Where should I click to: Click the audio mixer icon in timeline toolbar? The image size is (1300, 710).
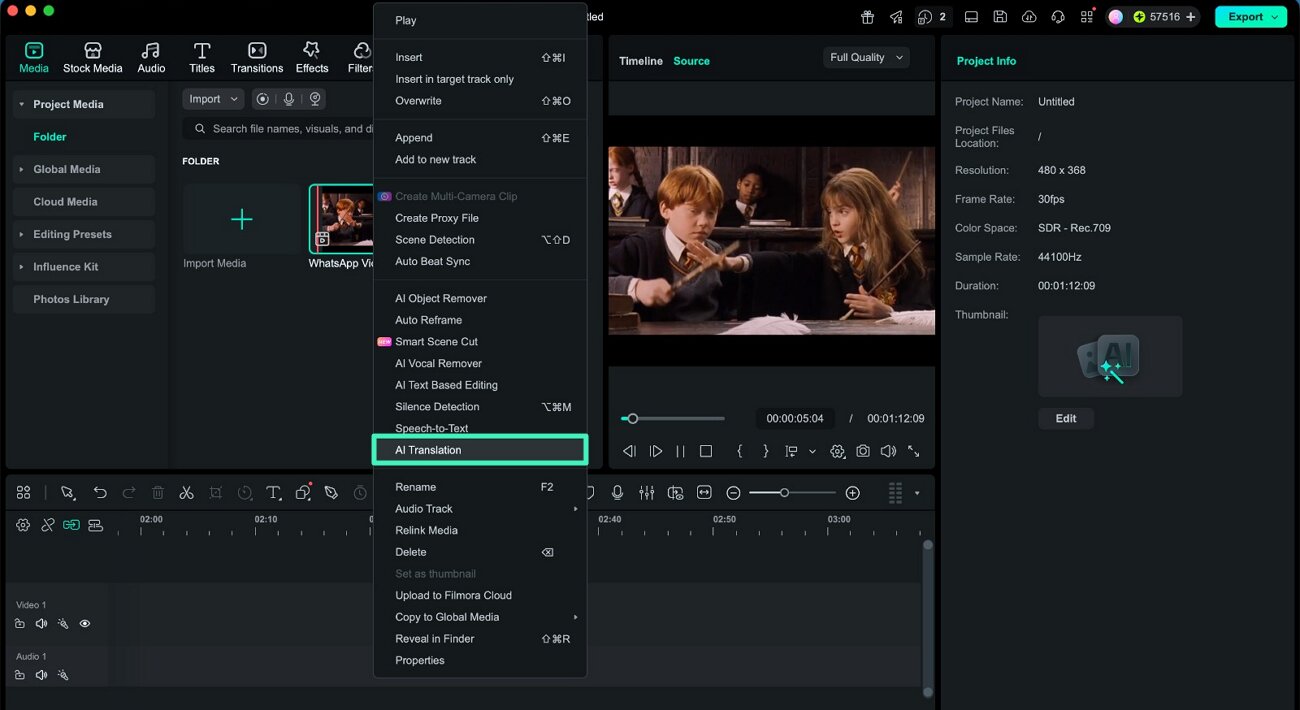pos(647,493)
